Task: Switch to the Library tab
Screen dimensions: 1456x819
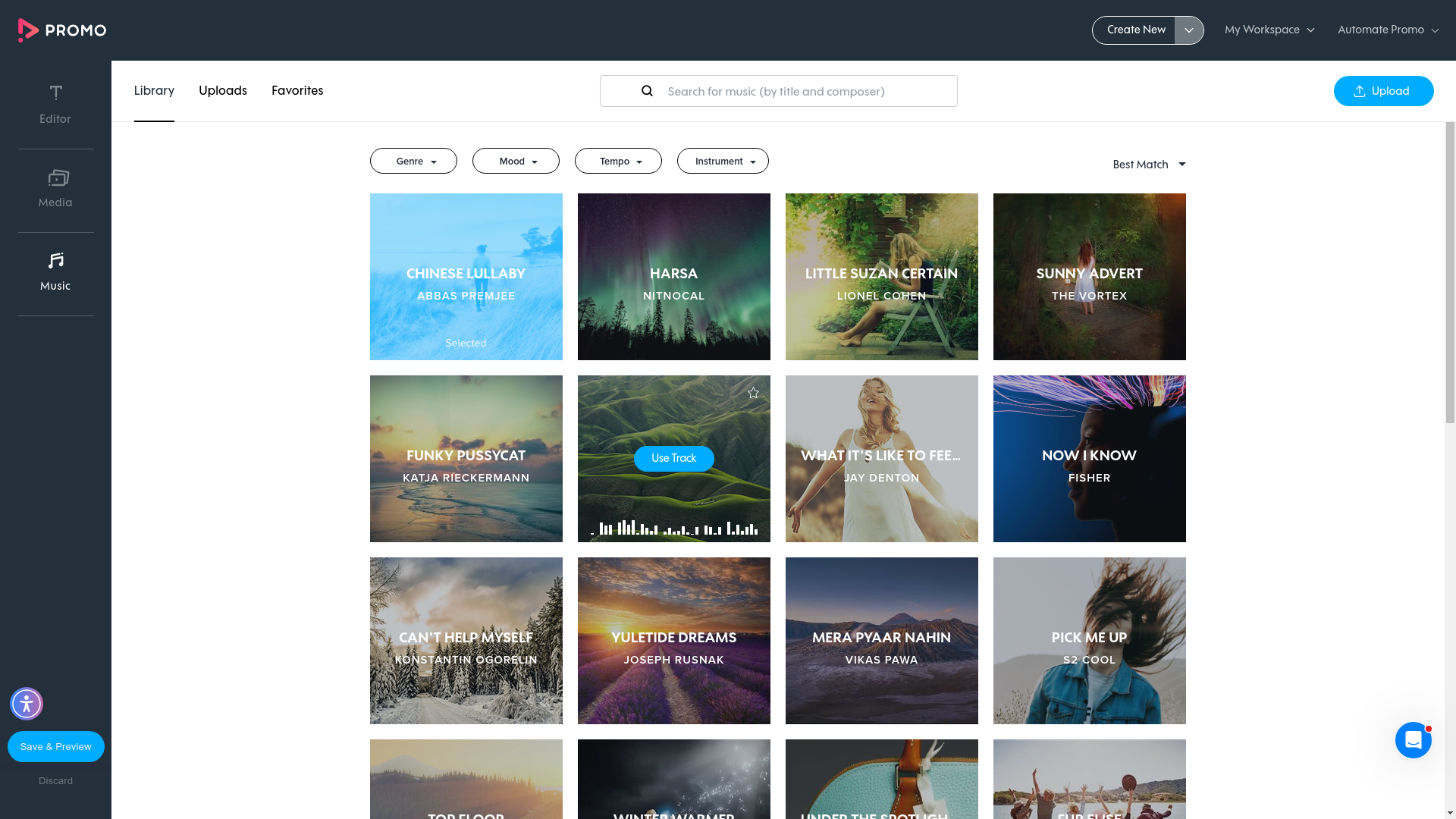Action: click(x=154, y=91)
